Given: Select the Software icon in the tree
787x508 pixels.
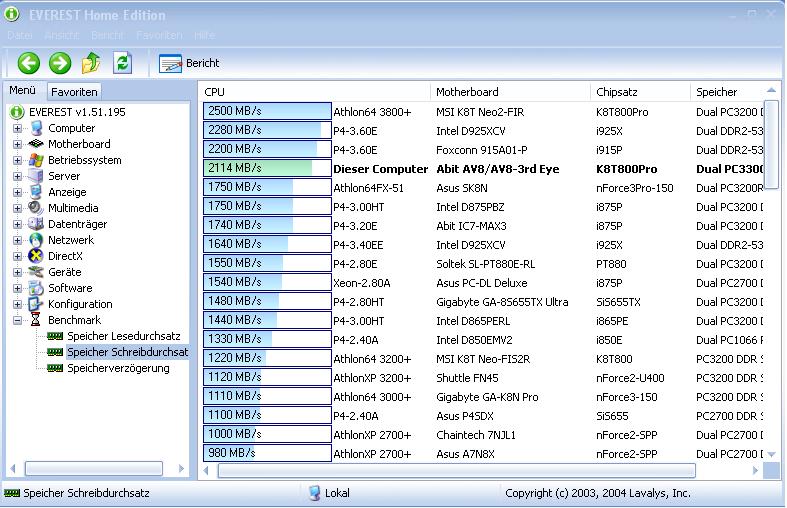Looking at the screenshot, I should (36, 288).
